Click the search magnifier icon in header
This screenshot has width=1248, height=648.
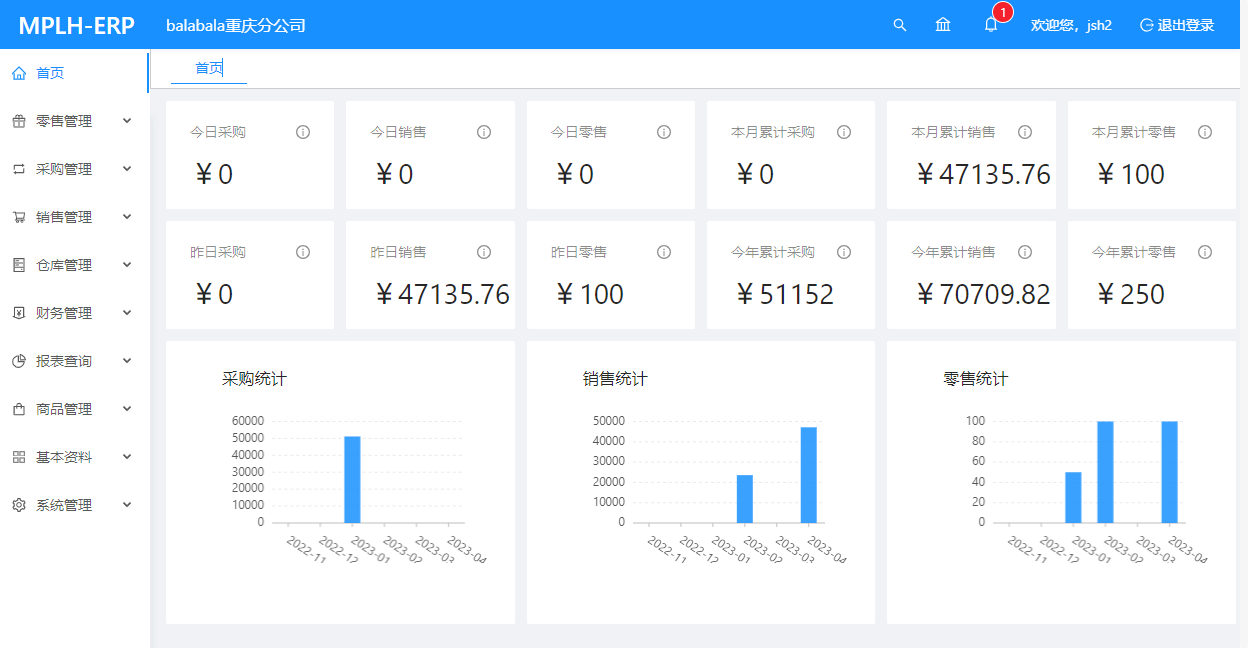click(899, 25)
